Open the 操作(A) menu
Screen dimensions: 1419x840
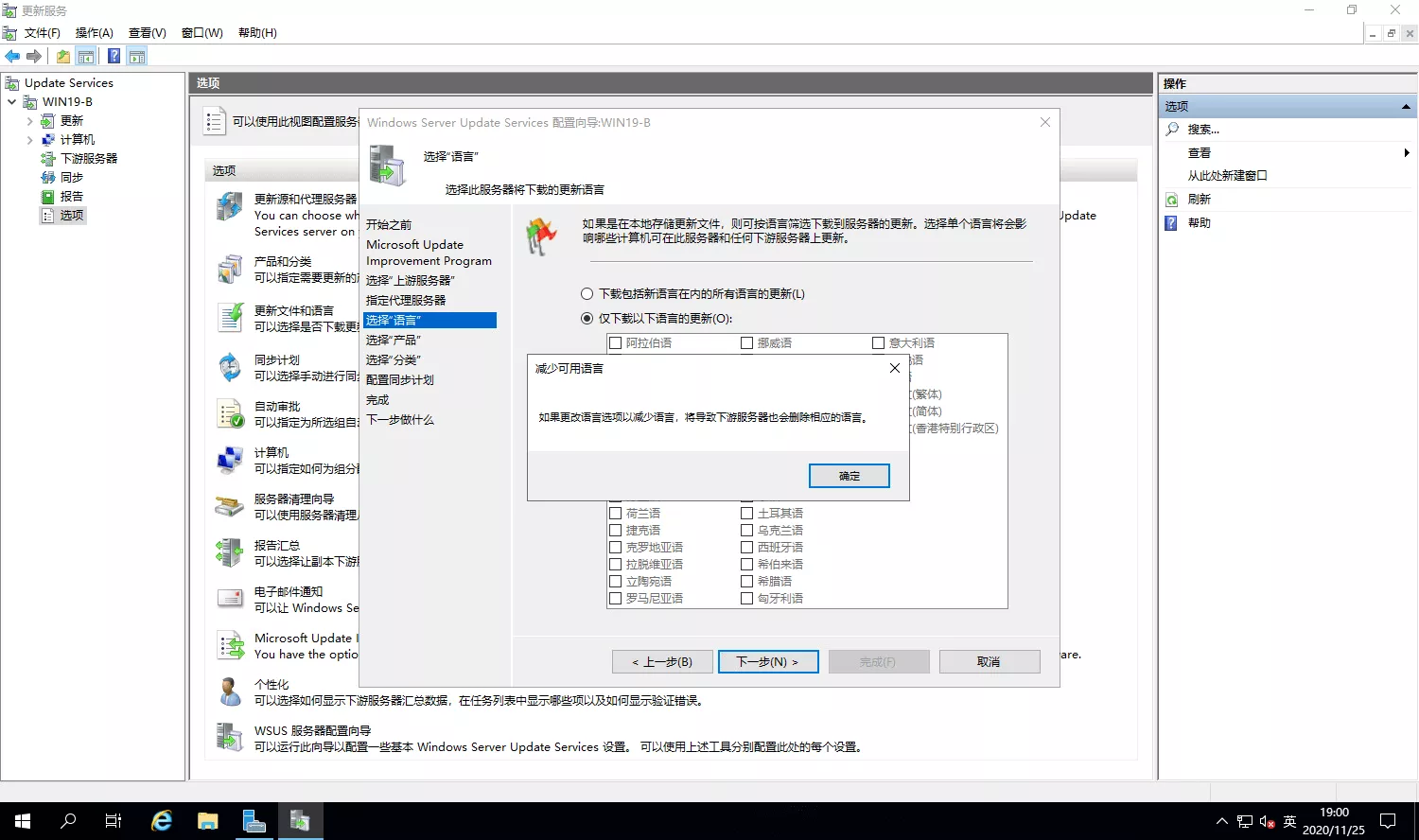[x=94, y=33]
